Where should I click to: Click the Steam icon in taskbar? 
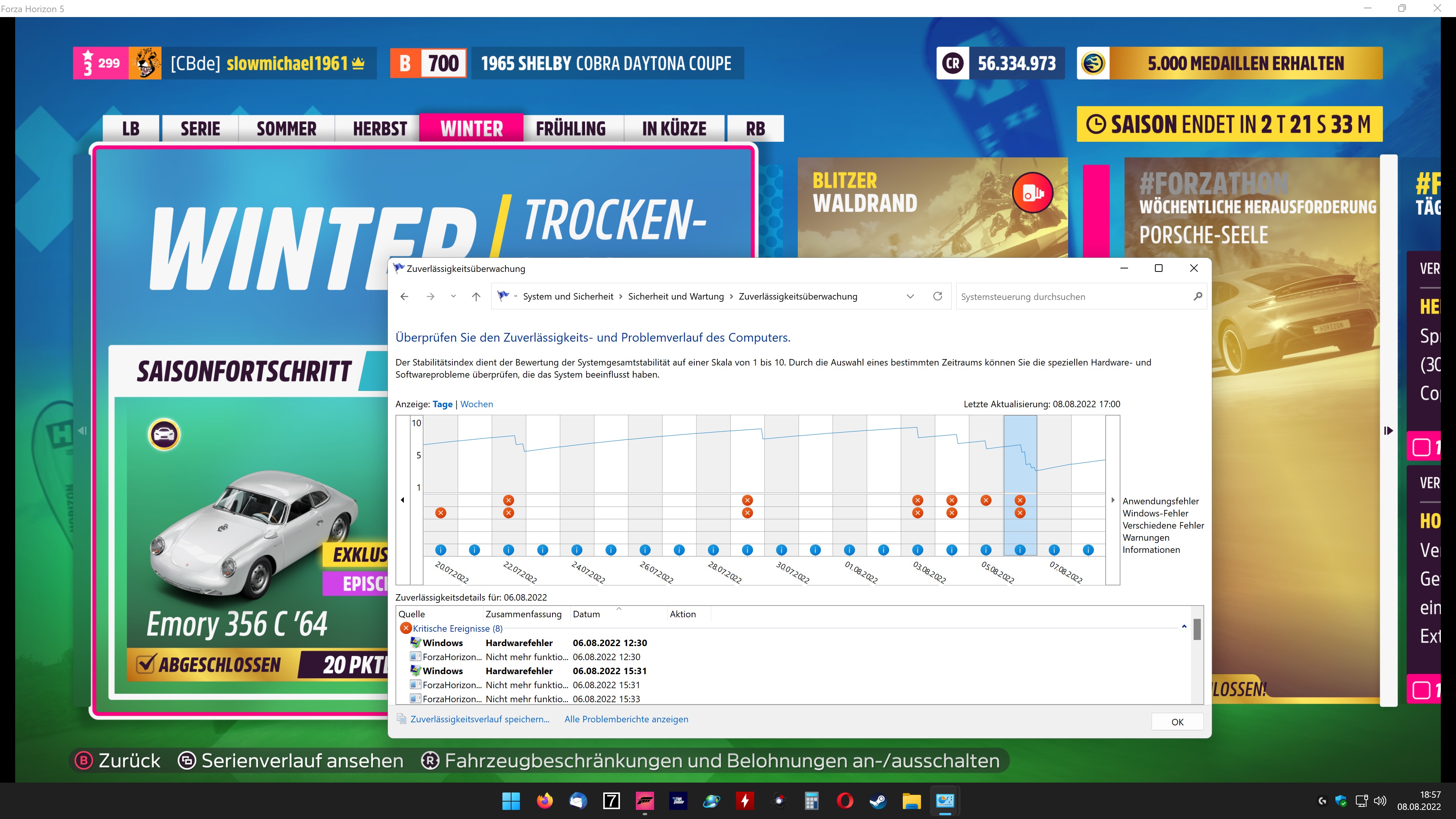pyautogui.click(x=878, y=801)
